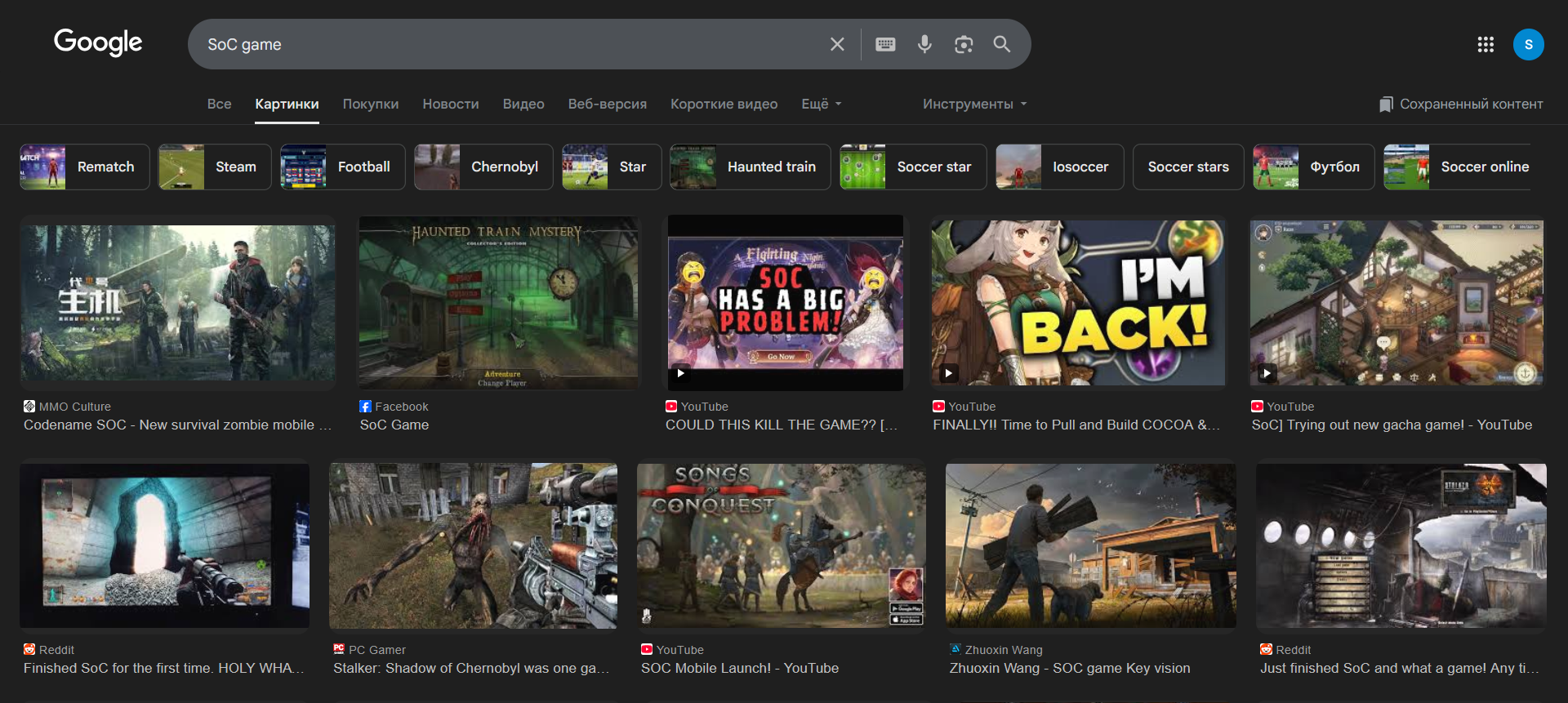
Task: Click the 'SoC Game' Facebook result title
Action: [x=394, y=425]
